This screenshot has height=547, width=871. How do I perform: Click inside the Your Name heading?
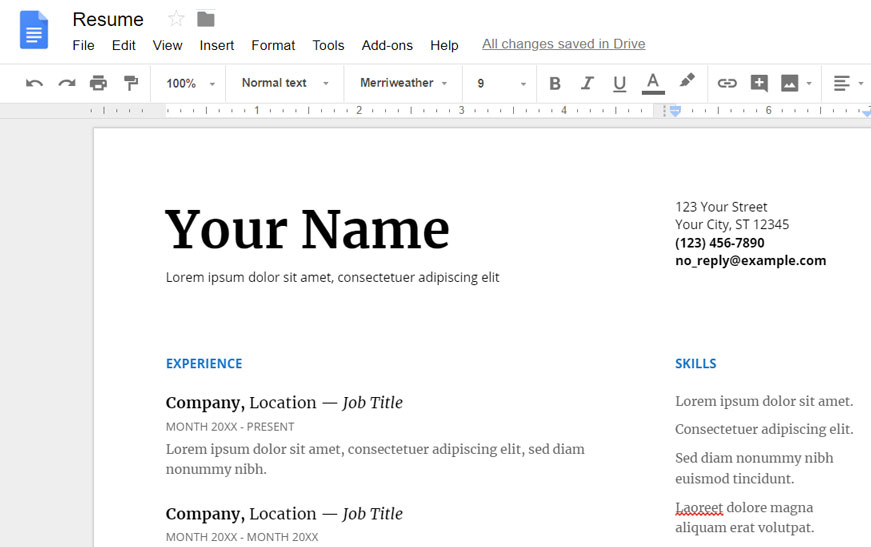(x=307, y=229)
